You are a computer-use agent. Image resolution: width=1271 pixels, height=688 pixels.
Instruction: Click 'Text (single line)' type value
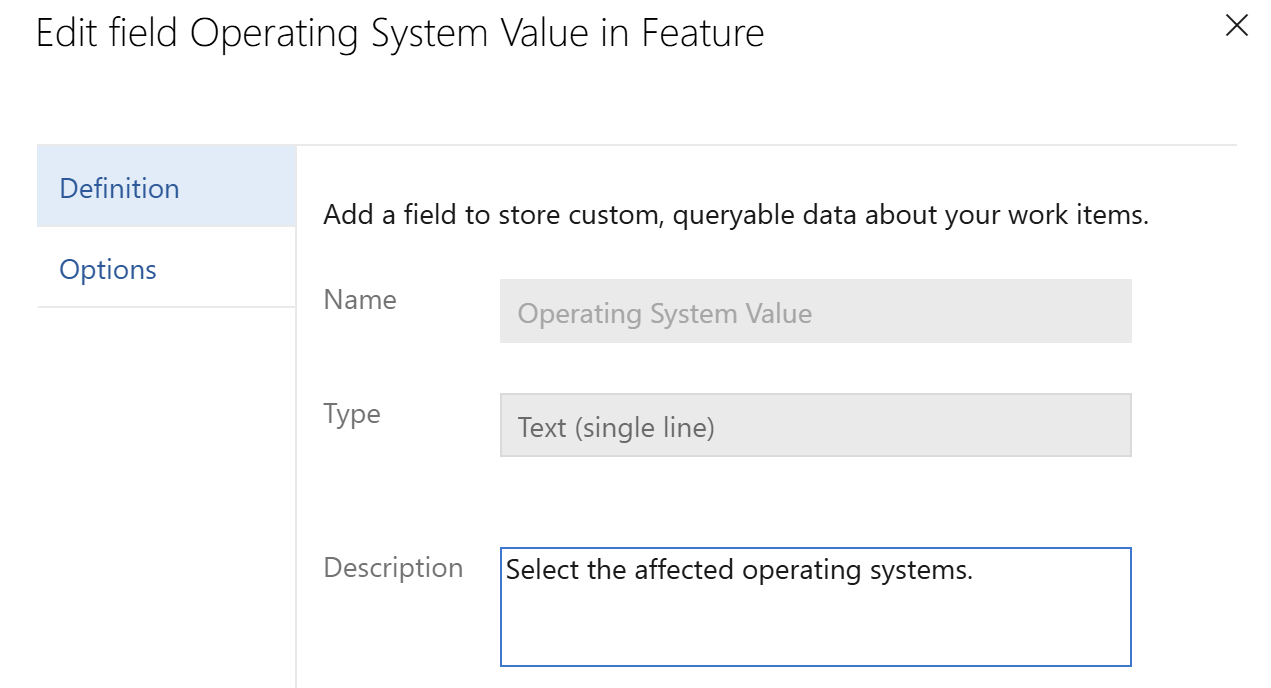coord(616,428)
